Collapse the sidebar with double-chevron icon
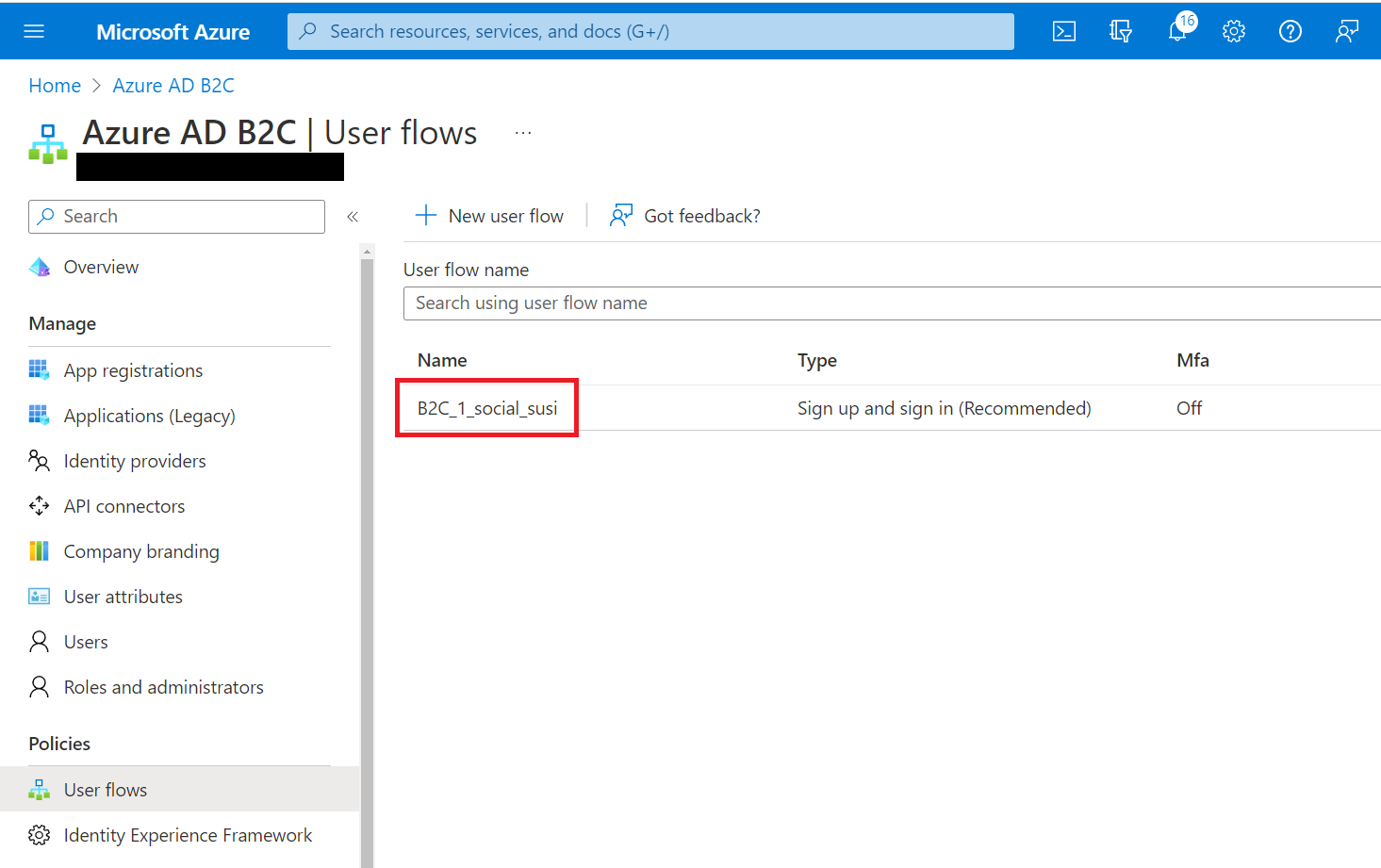Viewport: 1381px width, 868px height. (353, 217)
